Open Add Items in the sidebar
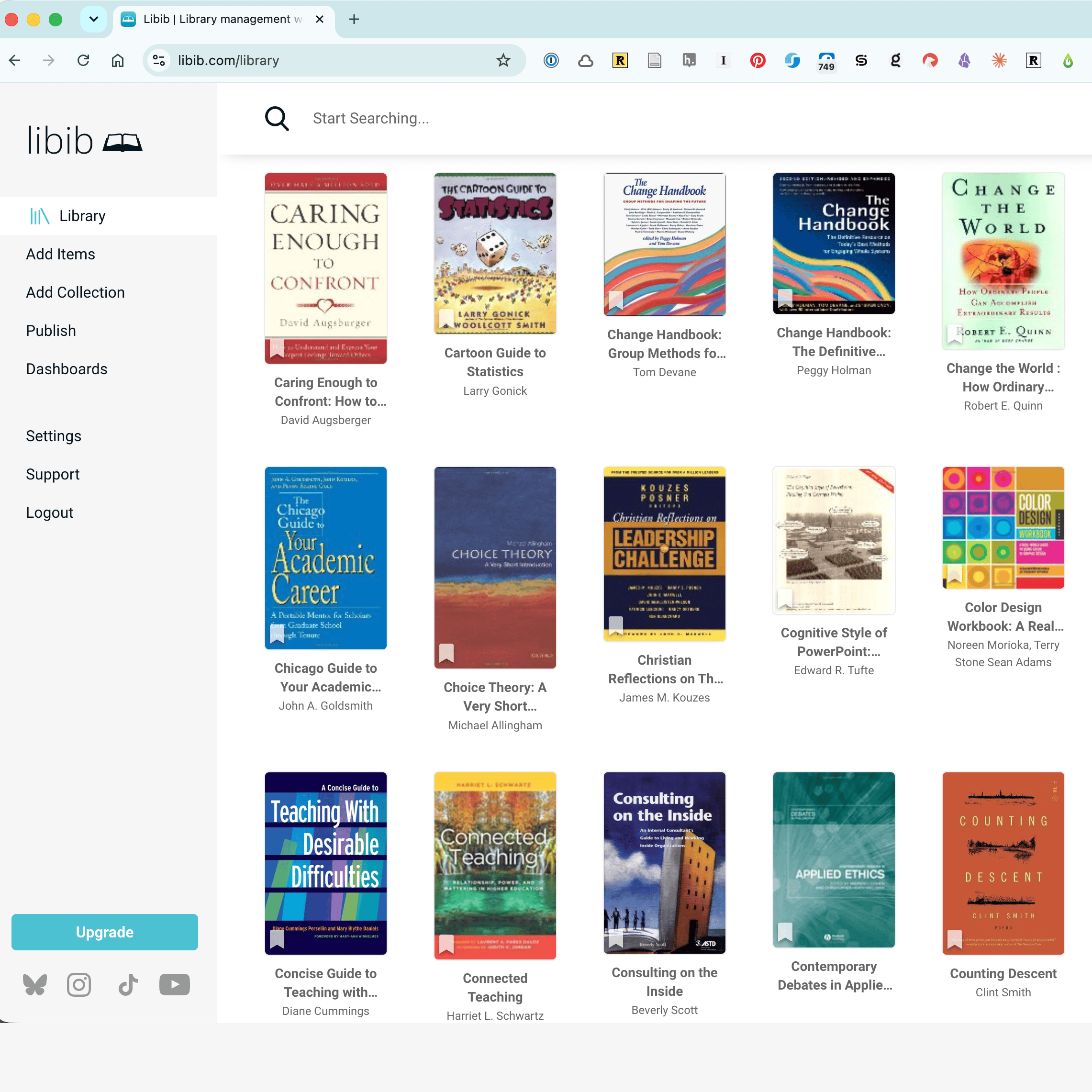Viewport: 1092px width, 1092px height. (x=60, y=255)
